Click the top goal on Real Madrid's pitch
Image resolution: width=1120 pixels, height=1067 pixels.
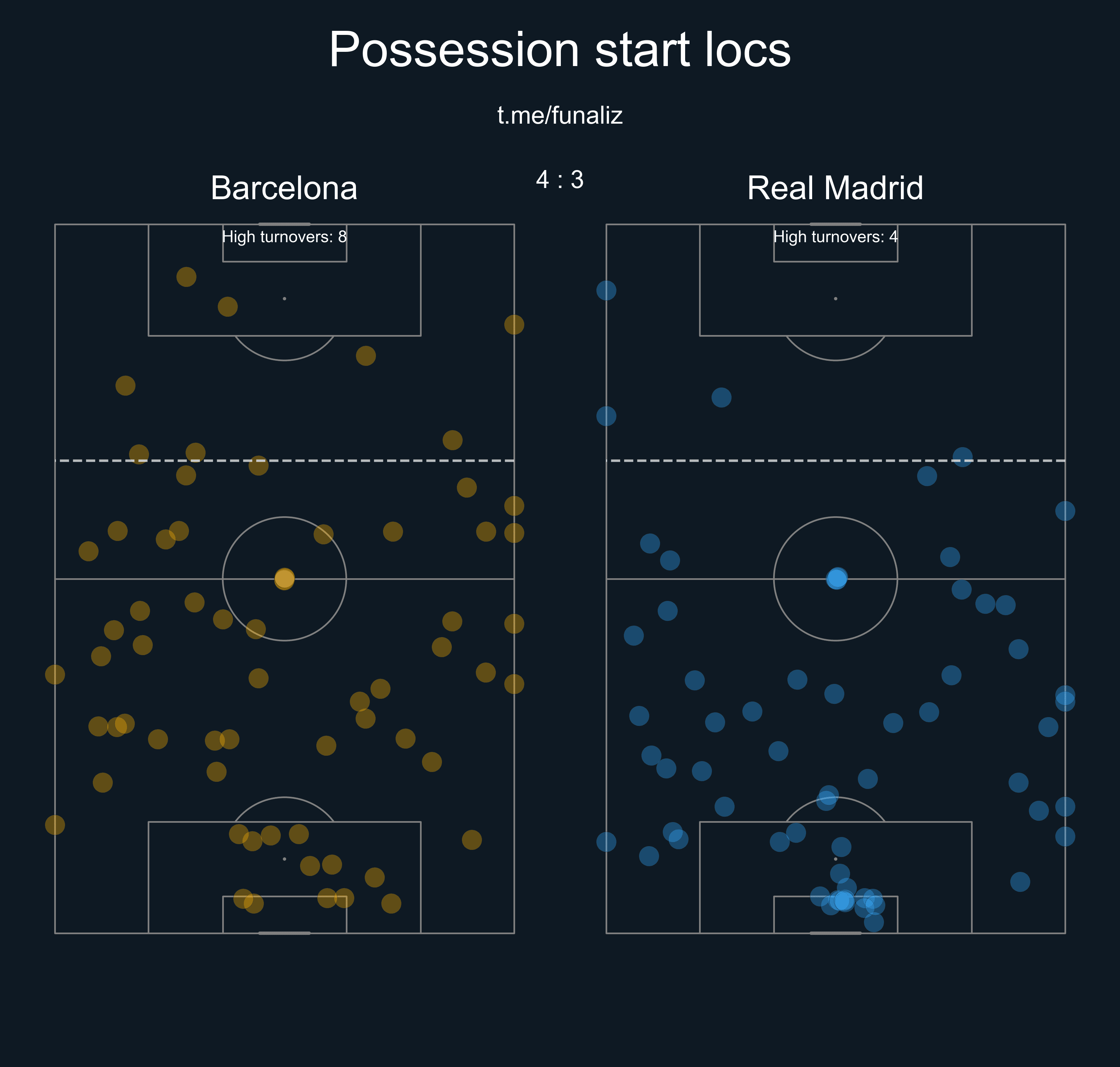(x=835, y=224)
